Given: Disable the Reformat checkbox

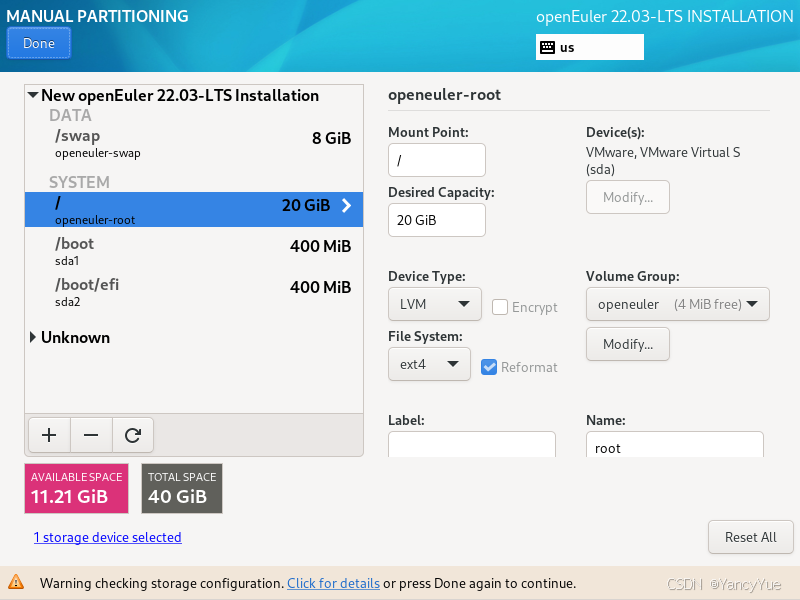Looking at the screenshot, I should tap(489, 367).
